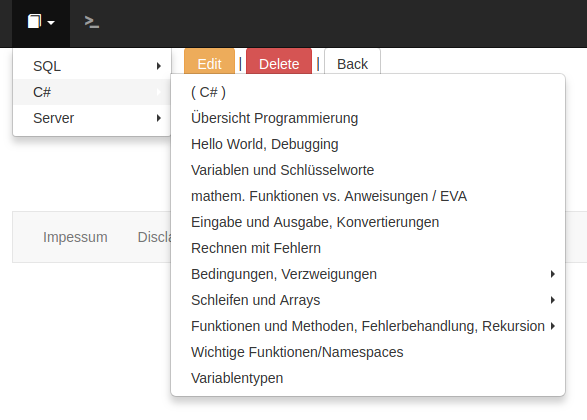Expand Schleifen und Arrays submenu arrow
This screenshot has width=587, height=420.
pos(553,300)
